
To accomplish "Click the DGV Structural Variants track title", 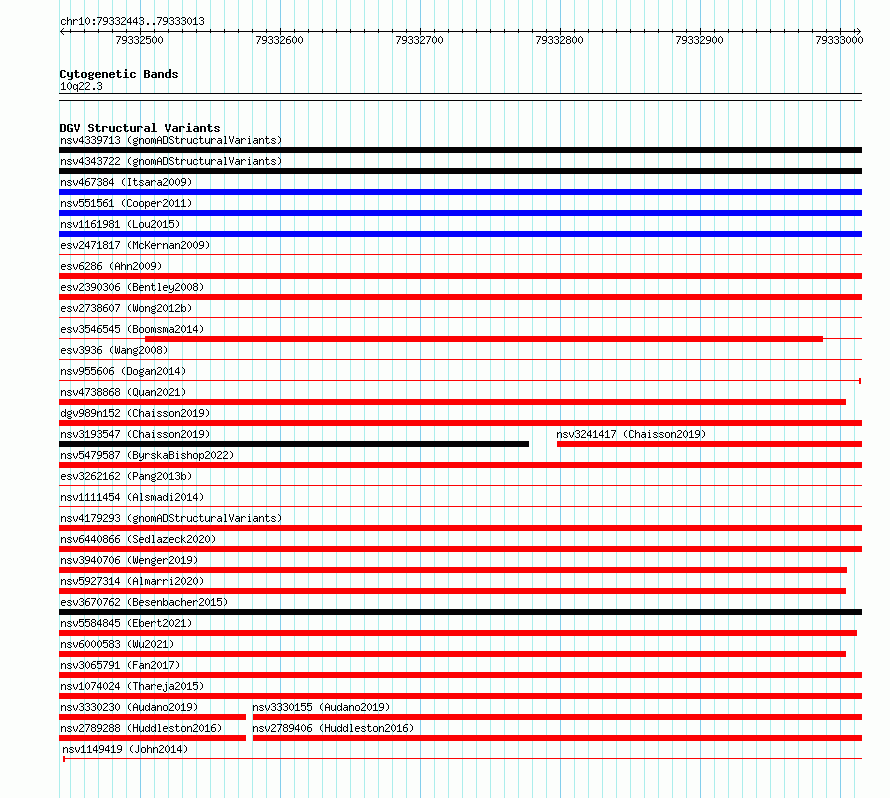I will point(140,128).
